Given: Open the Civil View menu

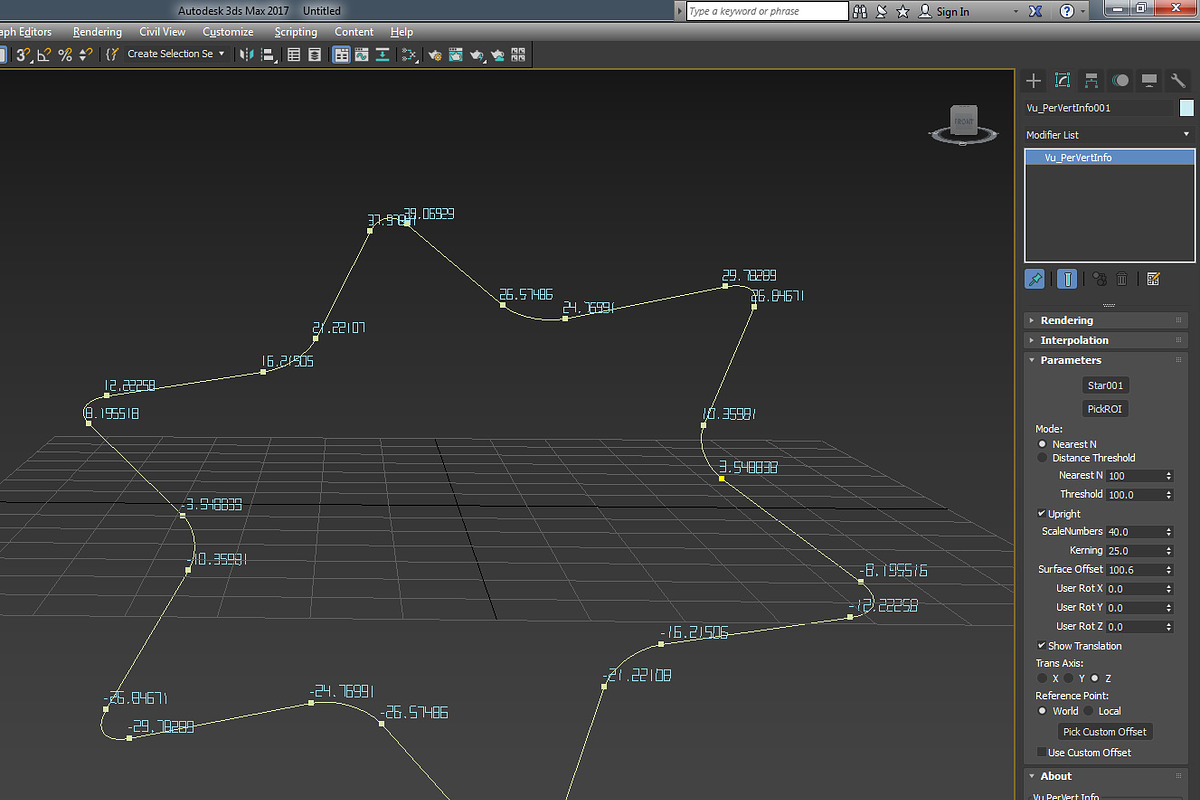Looking at the screenshot, I should coord(162,32).
